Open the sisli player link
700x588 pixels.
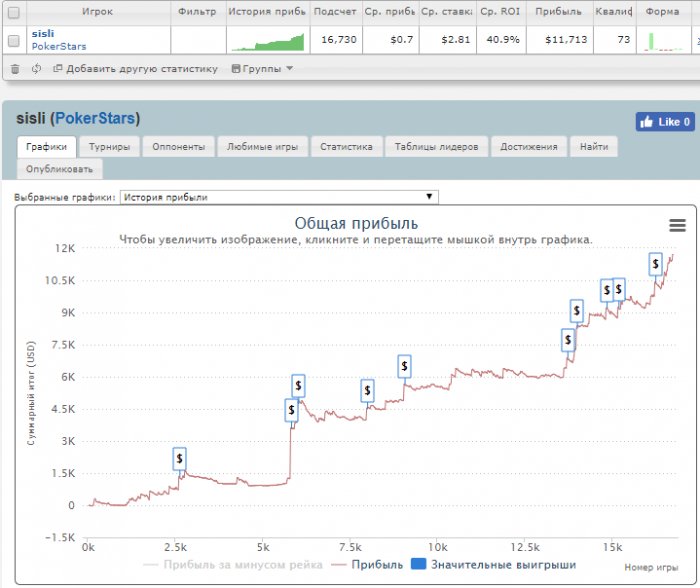pos(43,33)
